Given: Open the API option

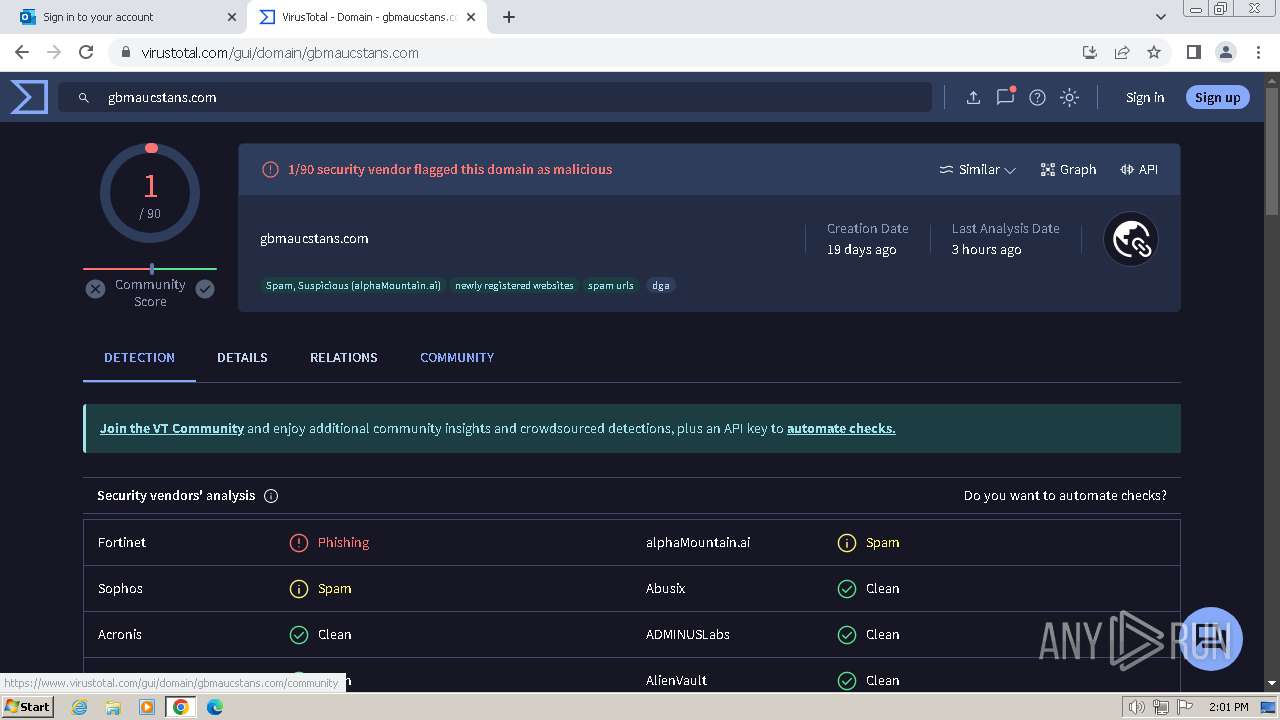Looking at the screenshot, I should point(1138,170).
